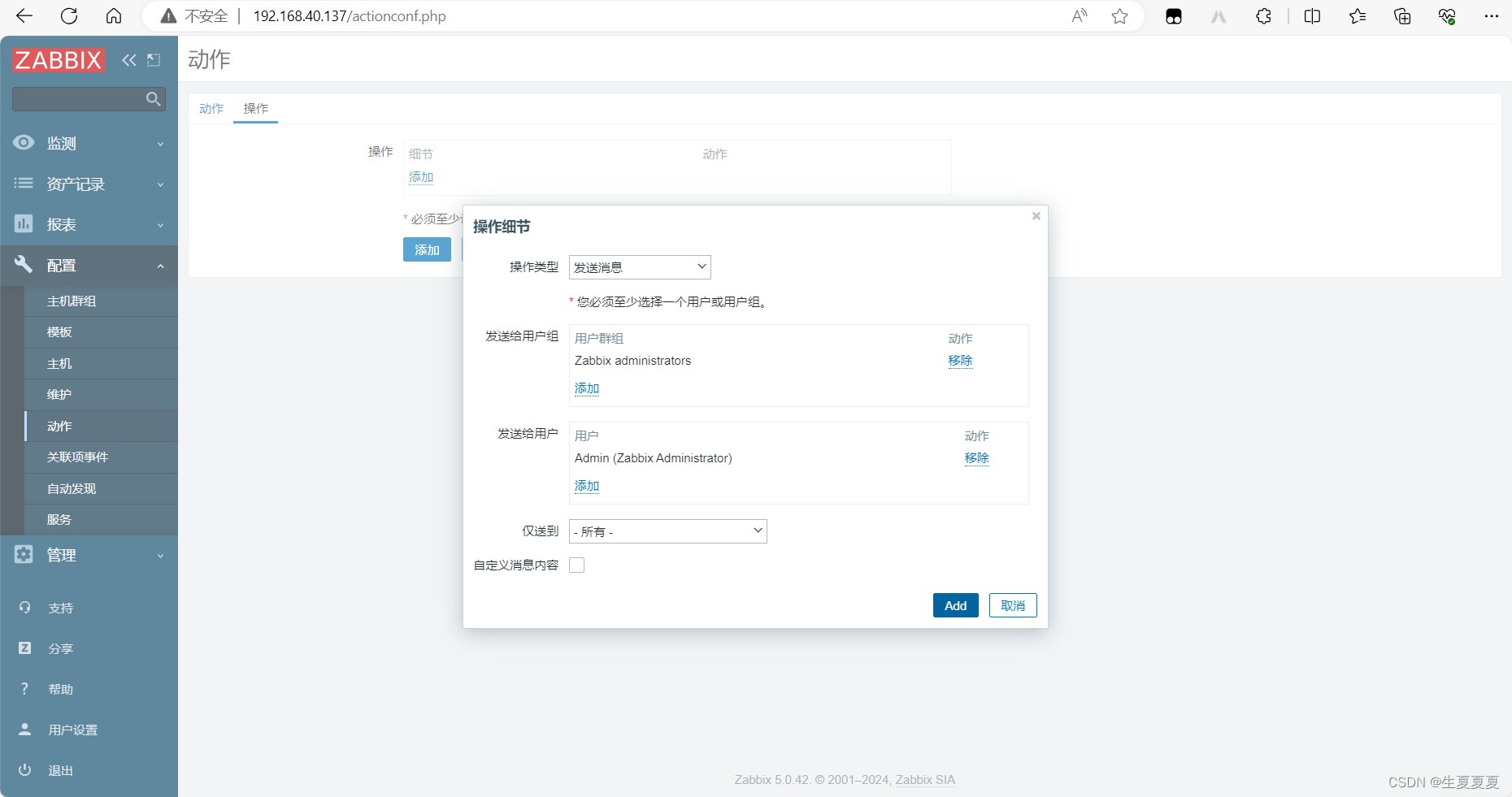Open browser extensions puzzle icon
Viewport: 1512px width, 797px height.
[x=1263, y=16]
